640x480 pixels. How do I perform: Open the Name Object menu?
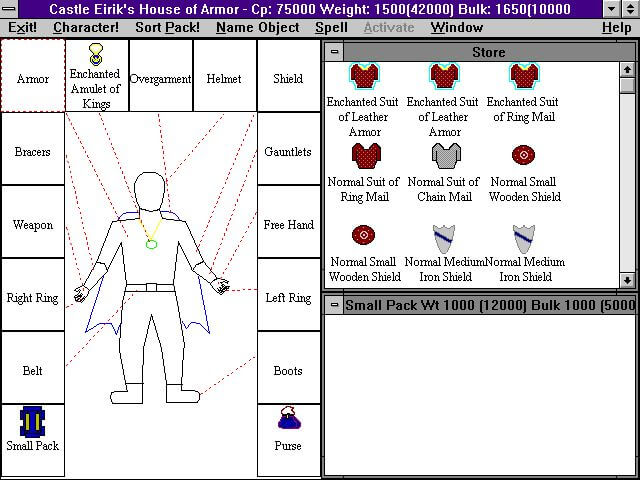(x=258, y=27)
